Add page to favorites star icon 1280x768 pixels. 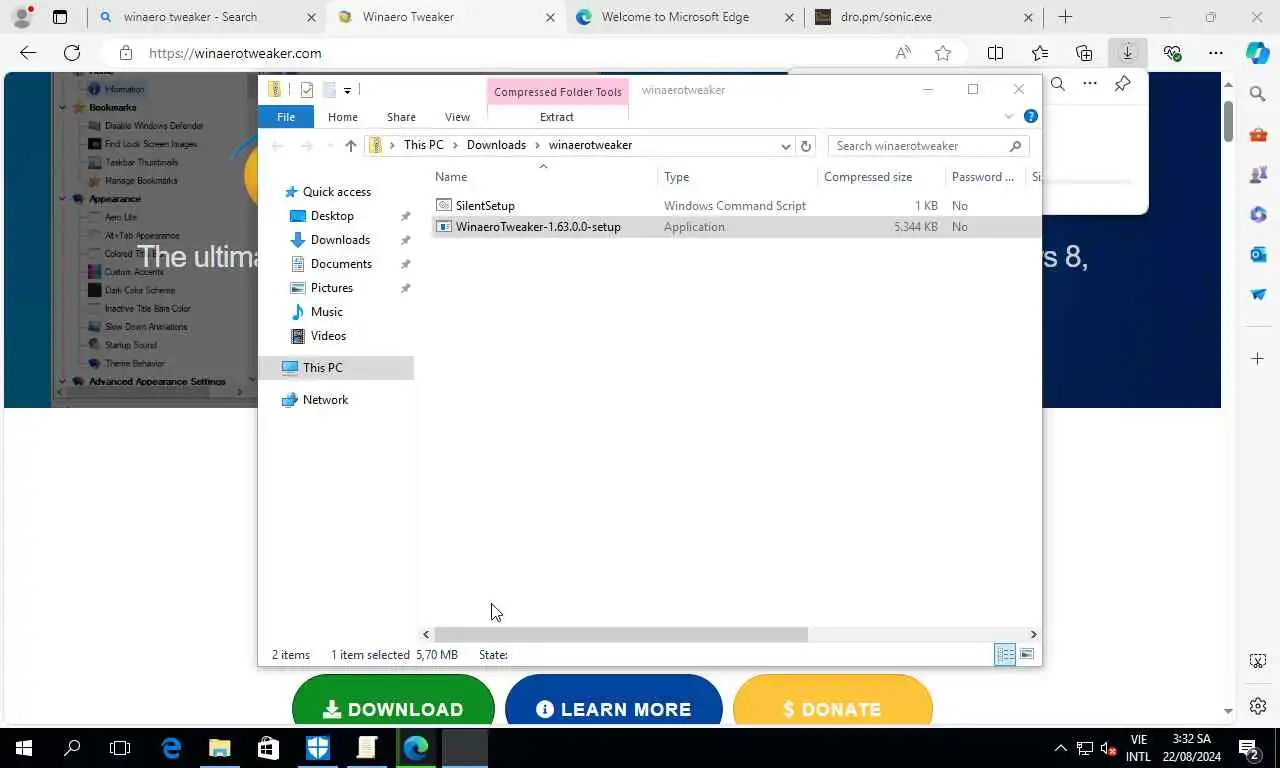pyautogui.click(x=943, y=53)
